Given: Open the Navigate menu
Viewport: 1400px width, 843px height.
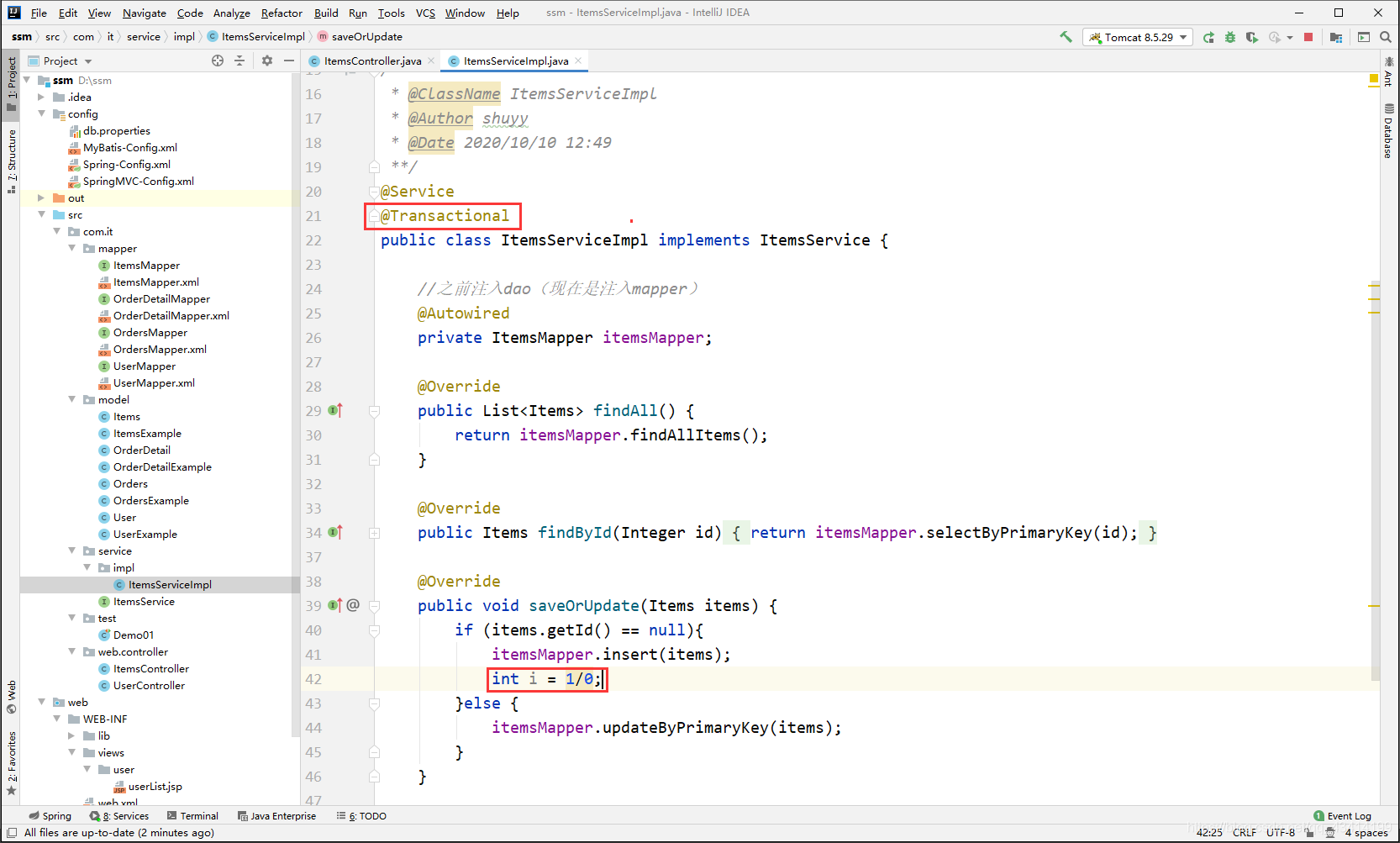Looking at the screenshot, I should (144, 13).
